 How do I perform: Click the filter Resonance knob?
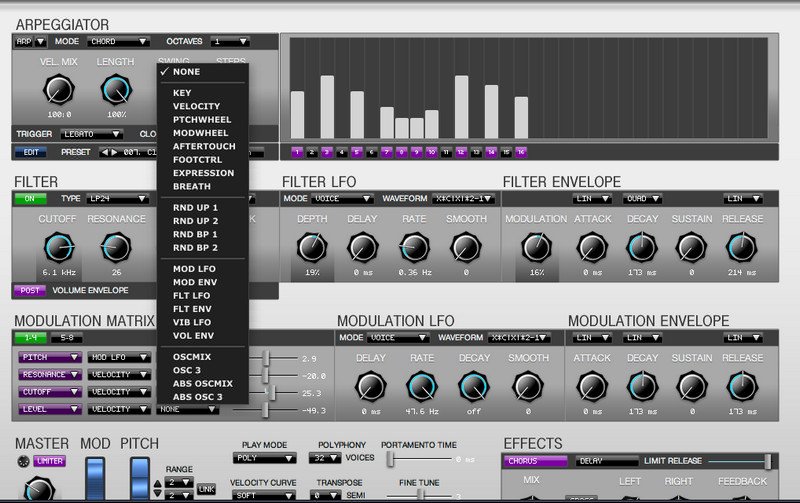coord(116,247)
